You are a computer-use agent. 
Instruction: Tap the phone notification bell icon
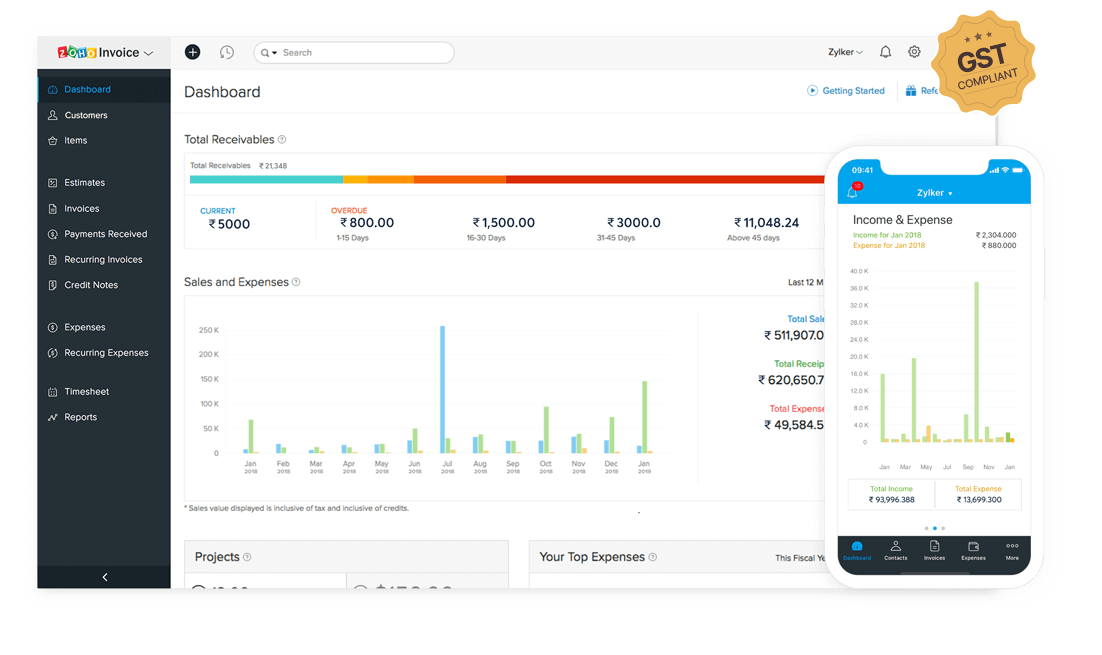(853, 191)
